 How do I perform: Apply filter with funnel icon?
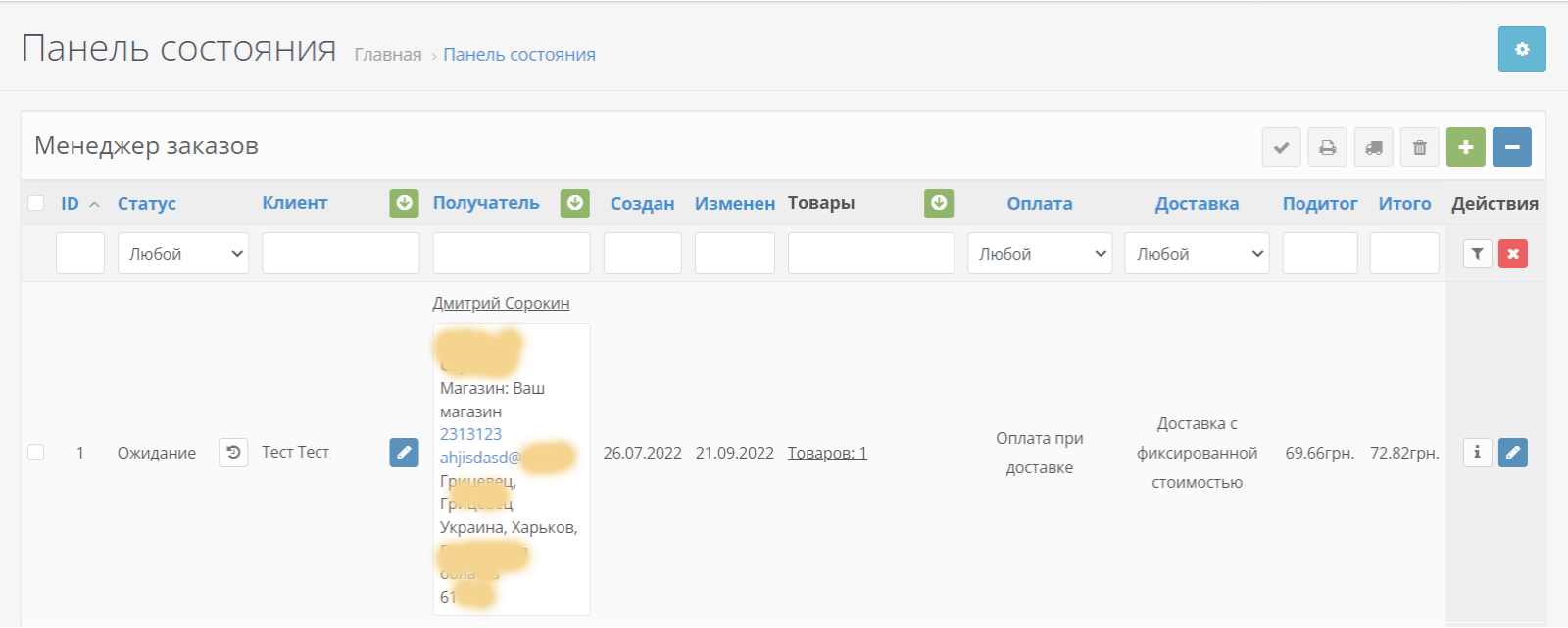1477,254
